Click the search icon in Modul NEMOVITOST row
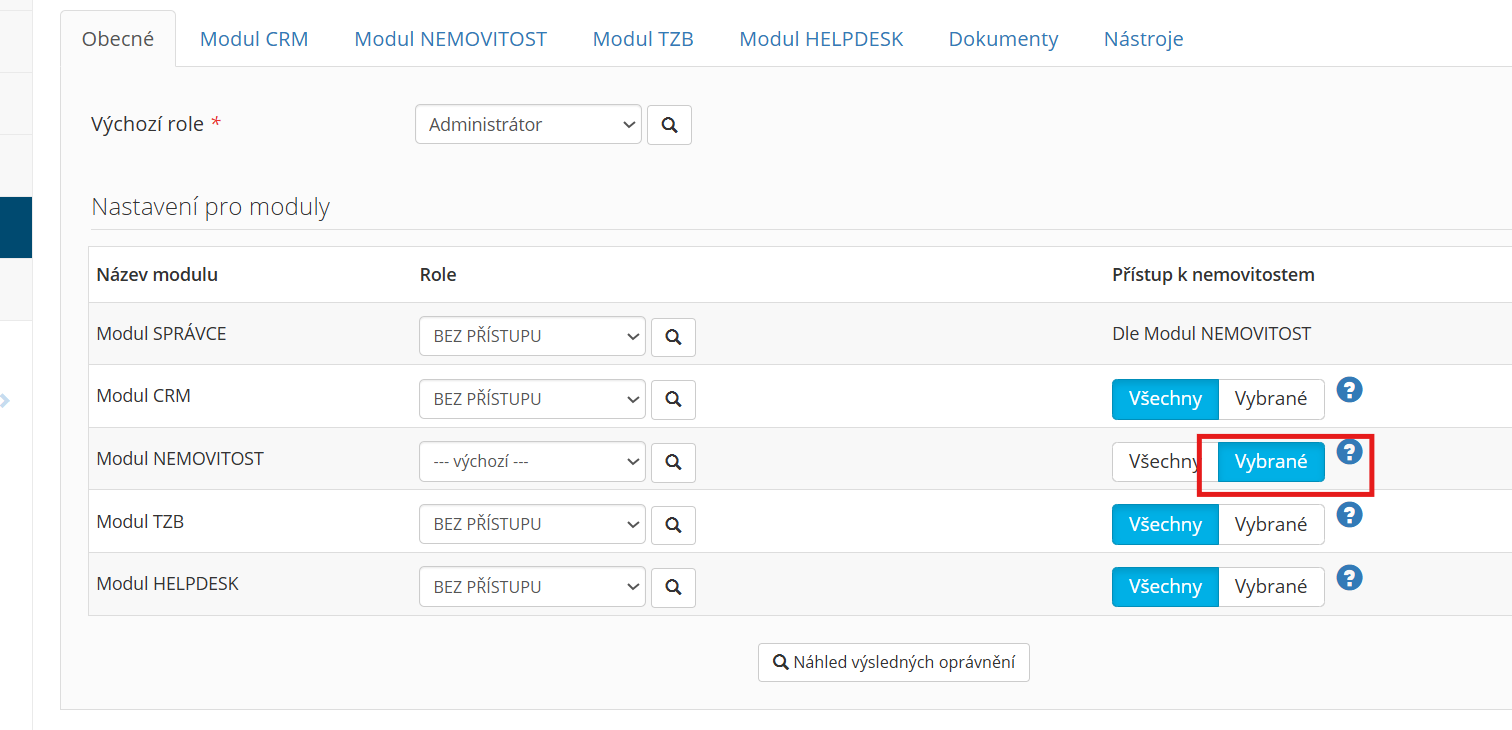The image size is (1512, 730). 673,462
